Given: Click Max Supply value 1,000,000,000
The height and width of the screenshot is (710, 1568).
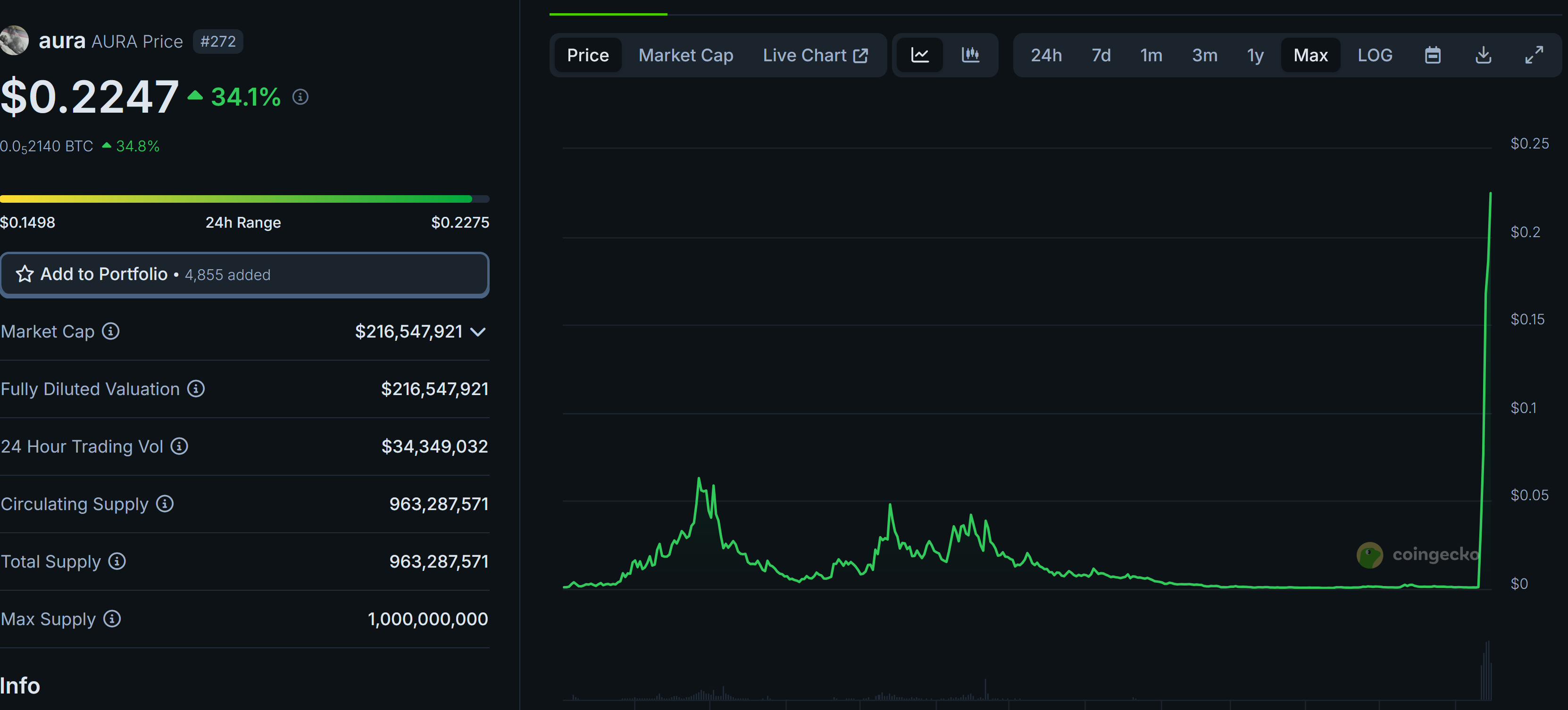Looking at the screenshot, I should pos(428,619).
